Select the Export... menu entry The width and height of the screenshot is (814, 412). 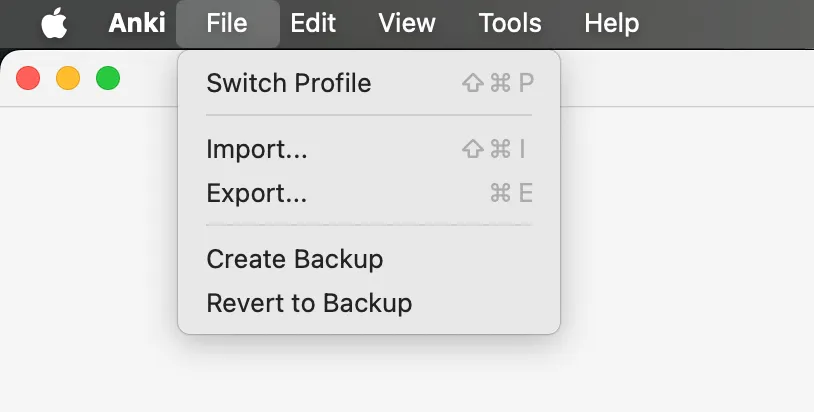coord(257,193)
